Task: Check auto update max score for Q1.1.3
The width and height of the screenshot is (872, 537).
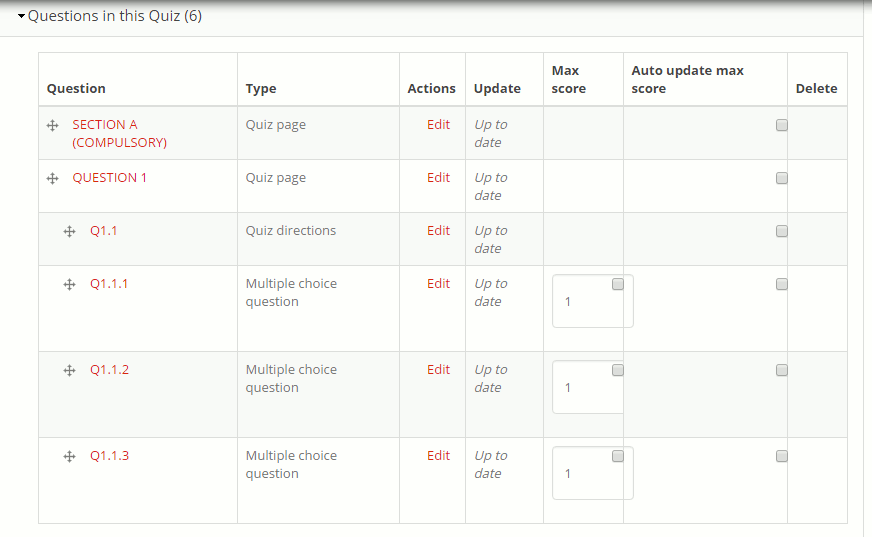Action: (x=782, y=456)
